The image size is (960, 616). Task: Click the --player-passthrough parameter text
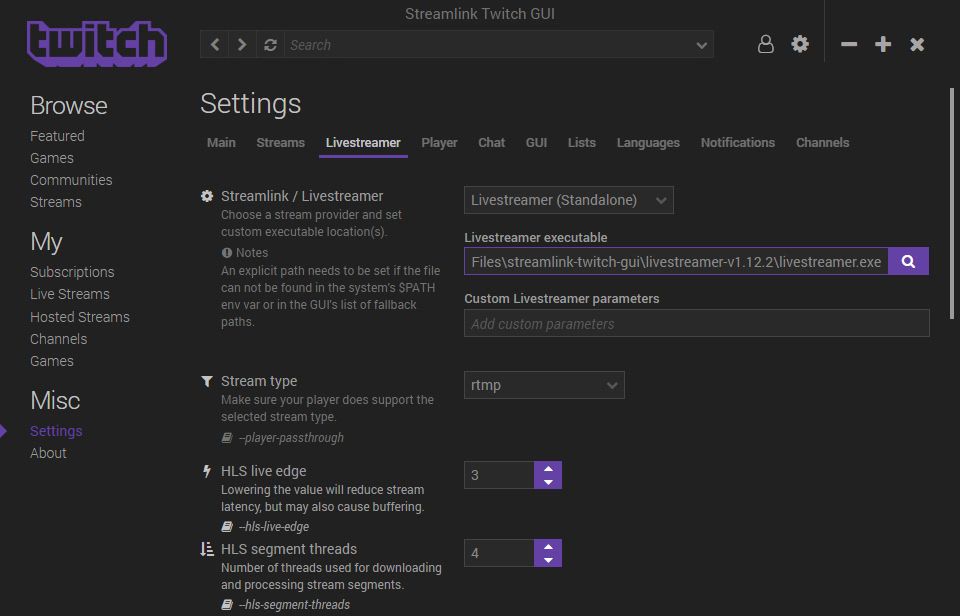pyautogui.click(x=291, y=438)
